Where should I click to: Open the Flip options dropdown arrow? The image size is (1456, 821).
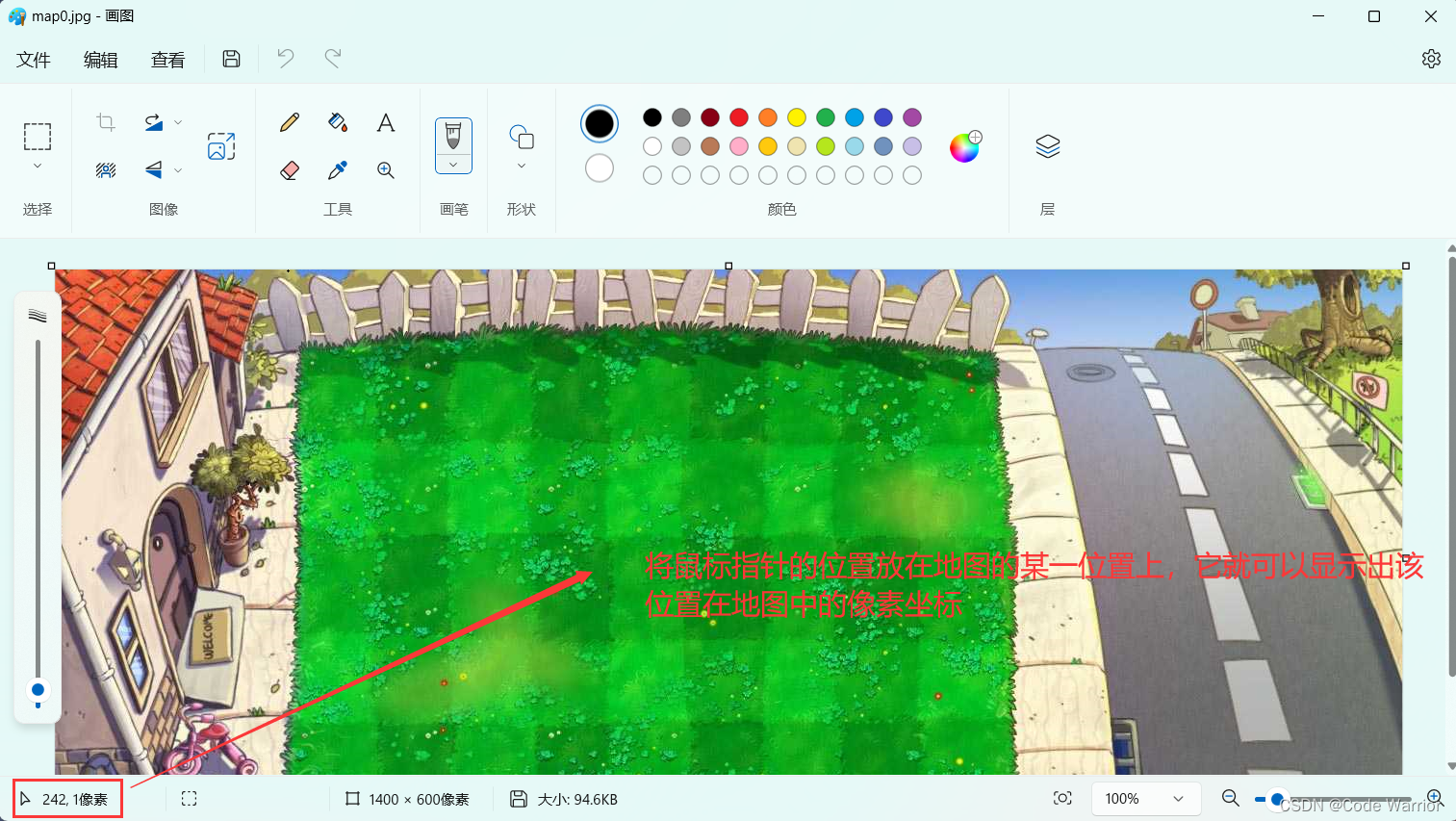pyautogui.click(x=178, y=170)
